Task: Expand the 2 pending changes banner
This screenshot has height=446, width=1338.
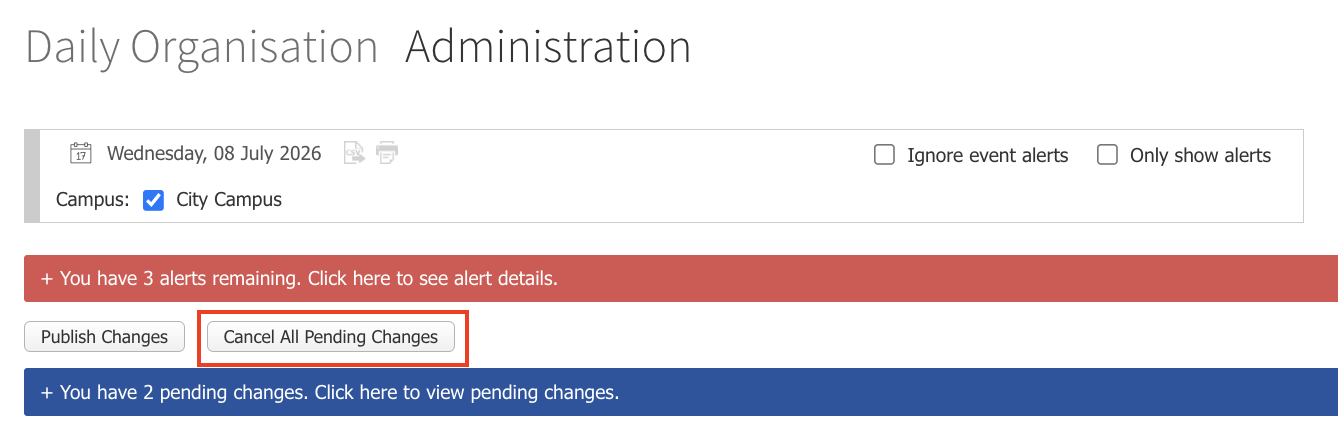Action: coord(681,392)
